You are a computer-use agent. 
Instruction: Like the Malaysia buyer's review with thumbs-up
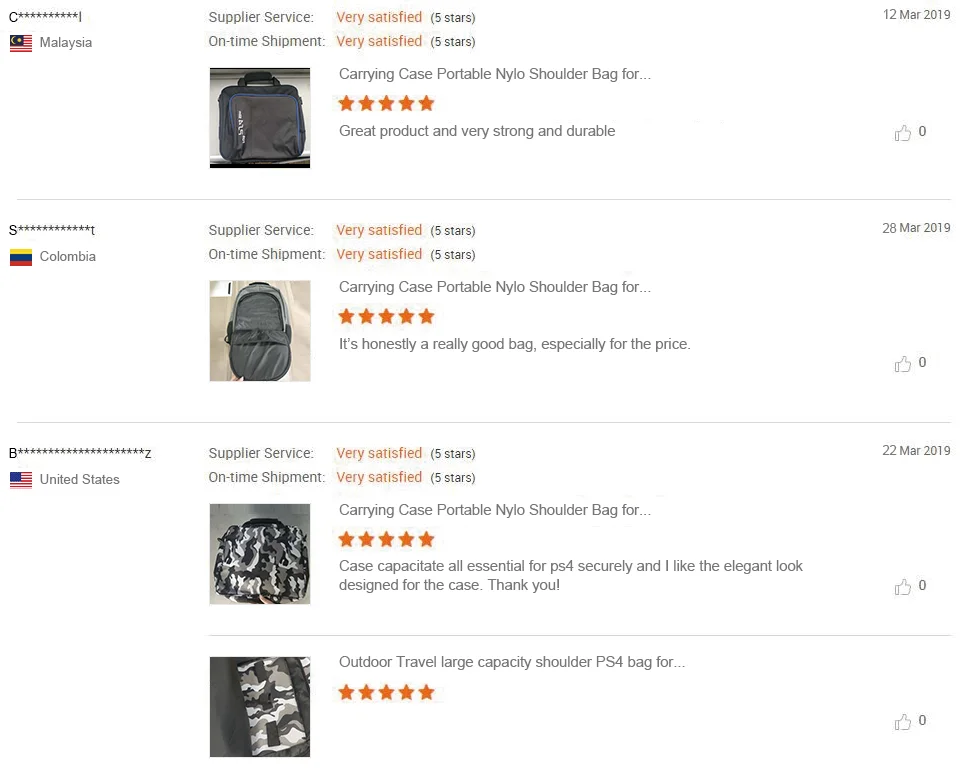click(903, 133)
